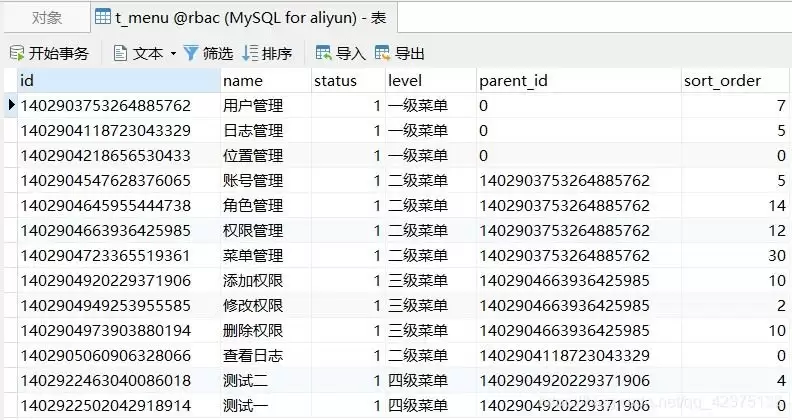Click the status column header
Screen dimensions: 792x420
[x=348, y=81]
